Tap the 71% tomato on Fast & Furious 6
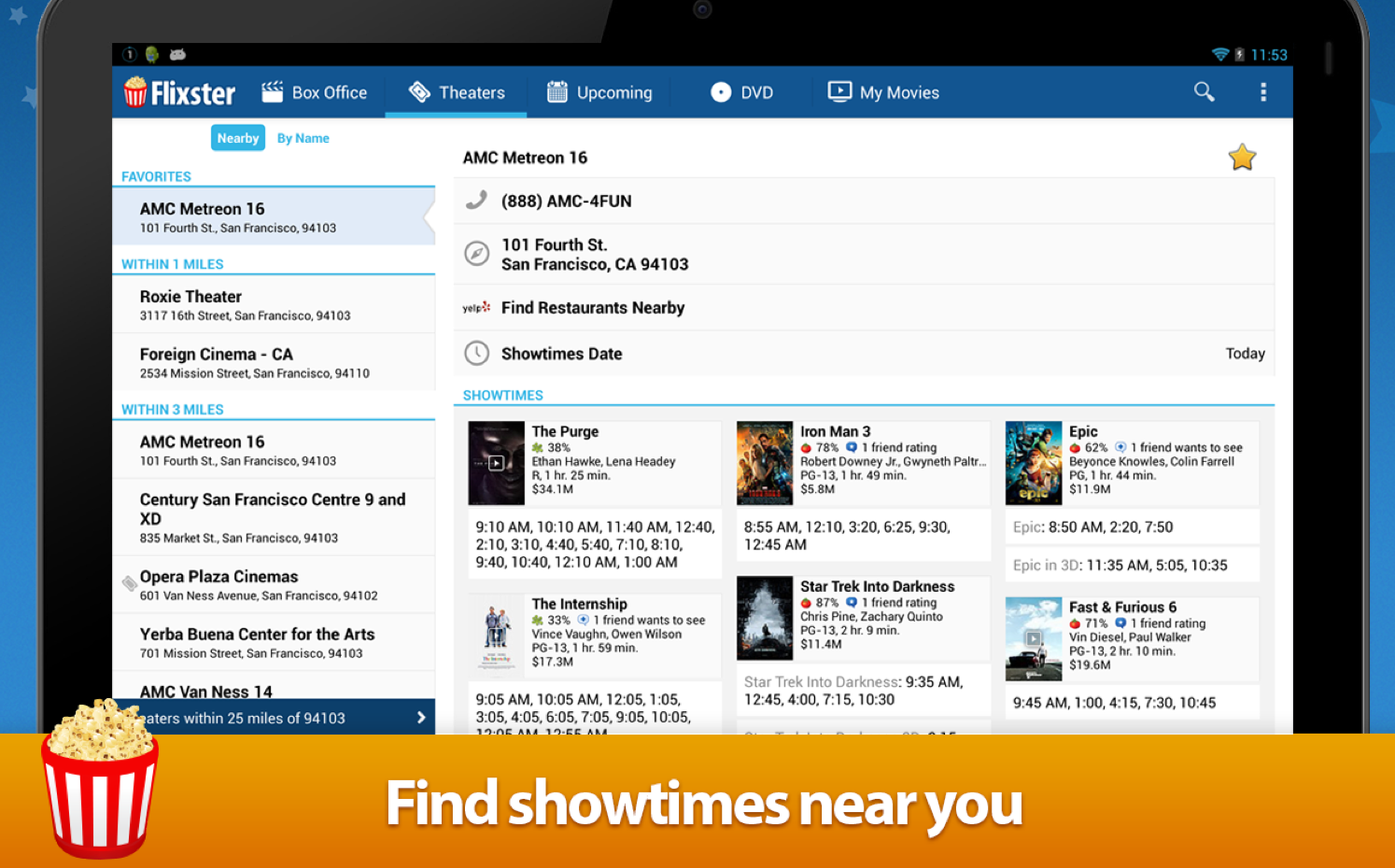Image resolution: width=1395 pixels, height=868 pixels. click(x=1075, y=623)
